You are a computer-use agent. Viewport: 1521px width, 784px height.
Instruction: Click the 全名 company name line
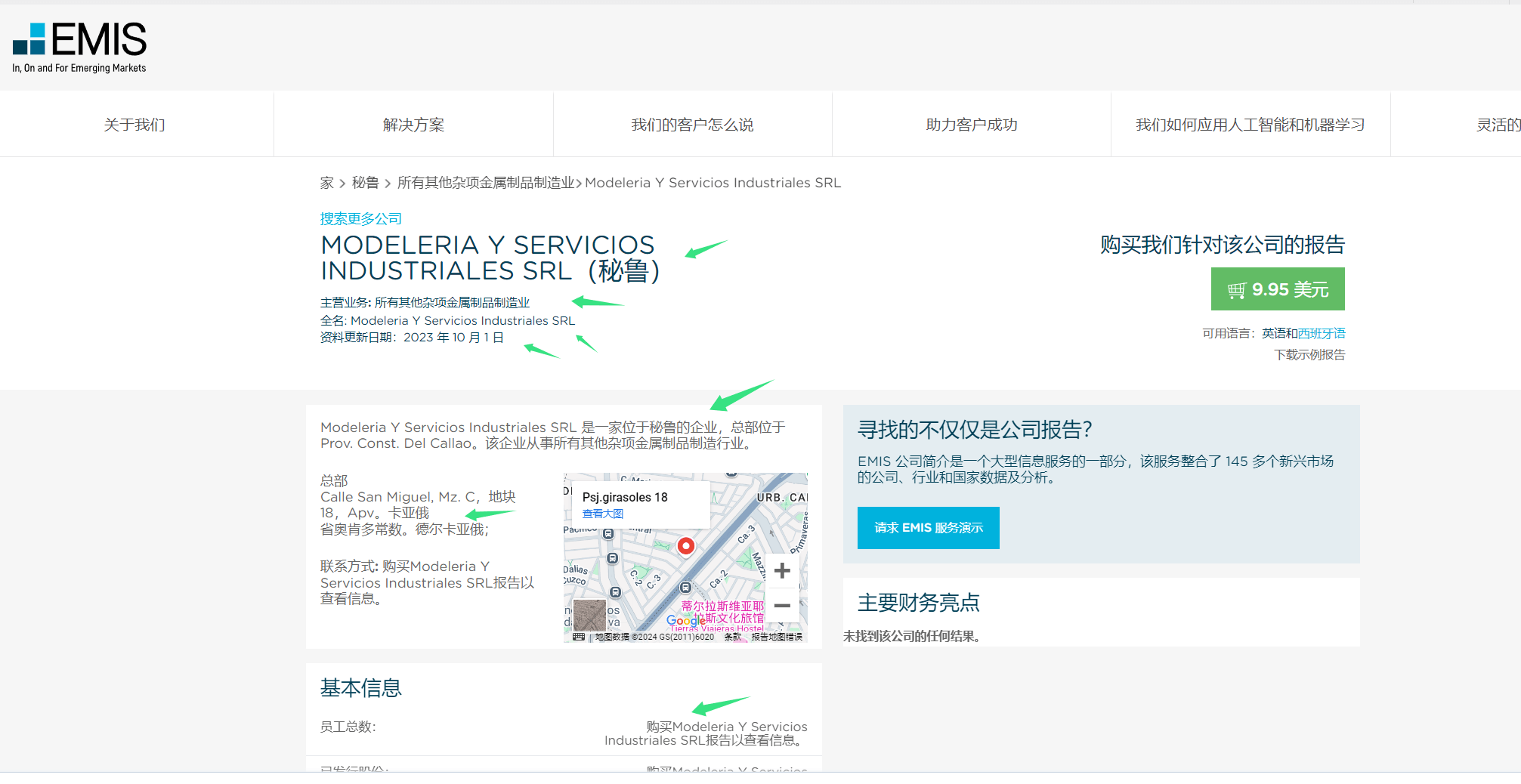pos(447,320)
